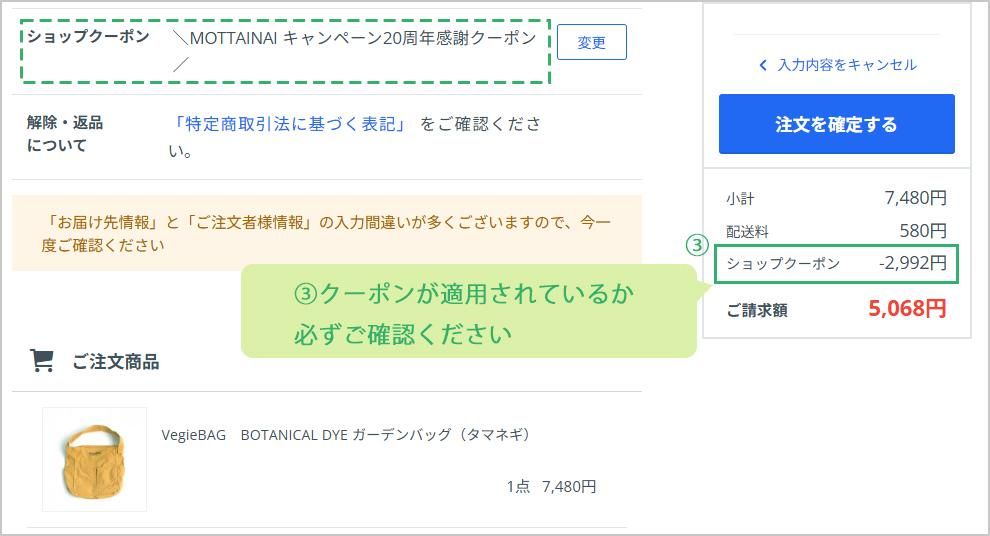
Task: Click the 1点 7,480円 item price
Action: [551, 487]
